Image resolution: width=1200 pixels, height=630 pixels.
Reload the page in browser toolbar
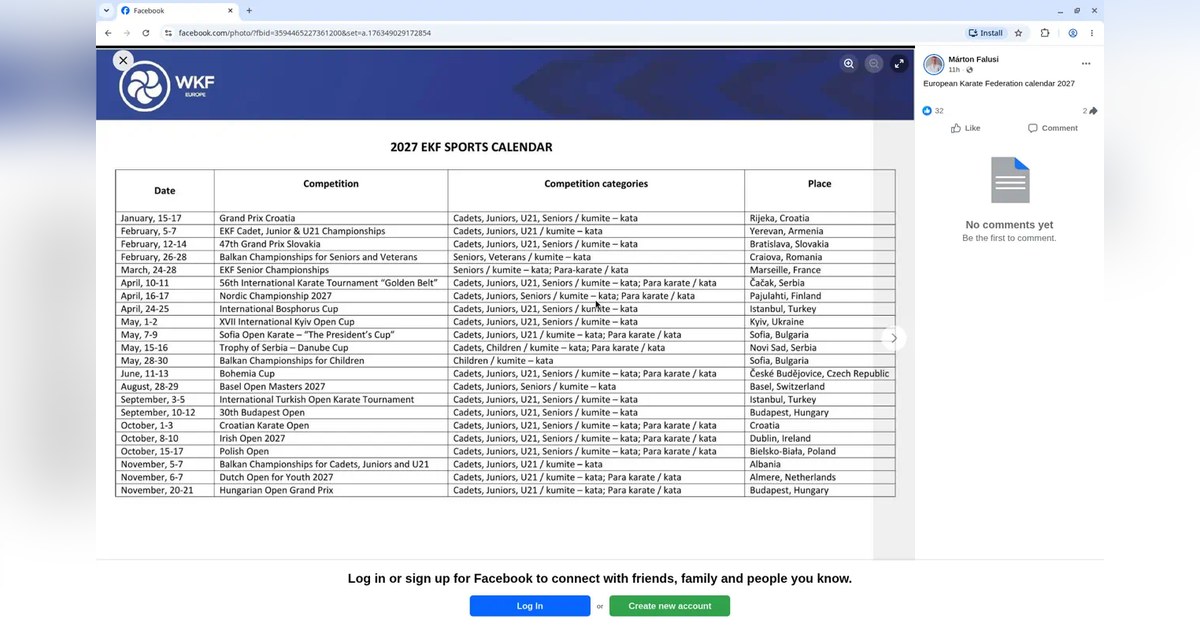tap(146, 33)
